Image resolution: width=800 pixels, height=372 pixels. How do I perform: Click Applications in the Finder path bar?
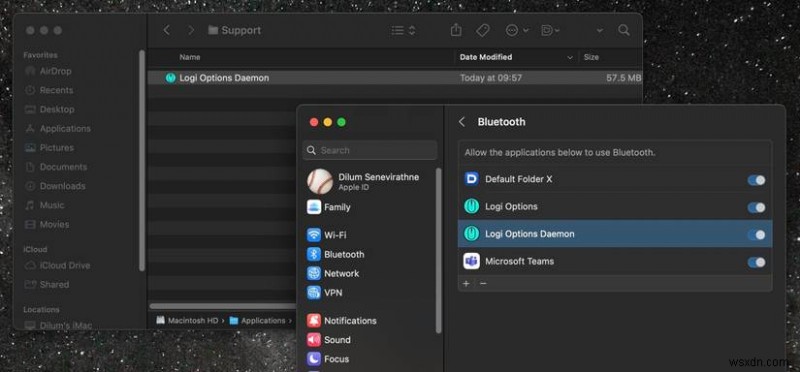click(257, 320)
